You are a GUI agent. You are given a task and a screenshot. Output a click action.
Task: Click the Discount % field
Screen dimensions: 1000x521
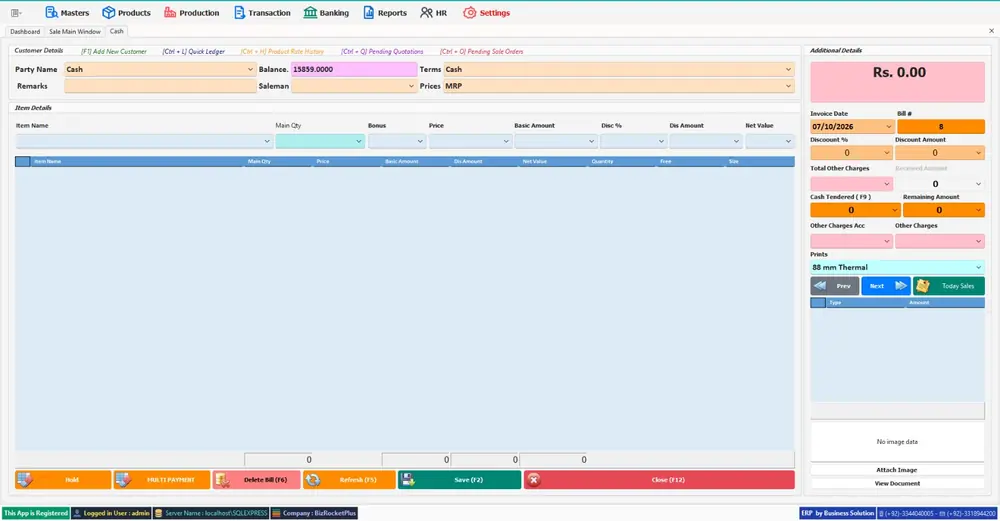pos(851,153)
